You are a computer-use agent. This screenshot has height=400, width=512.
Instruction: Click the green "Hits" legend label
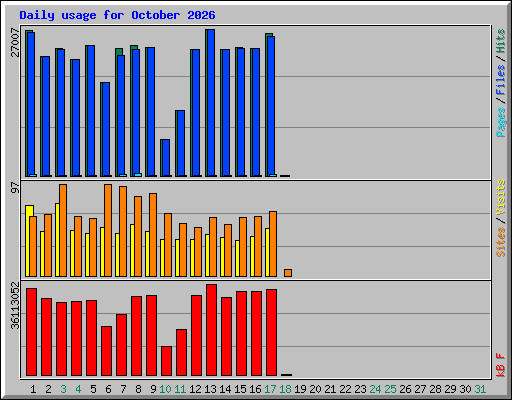[x=501, y=41]
